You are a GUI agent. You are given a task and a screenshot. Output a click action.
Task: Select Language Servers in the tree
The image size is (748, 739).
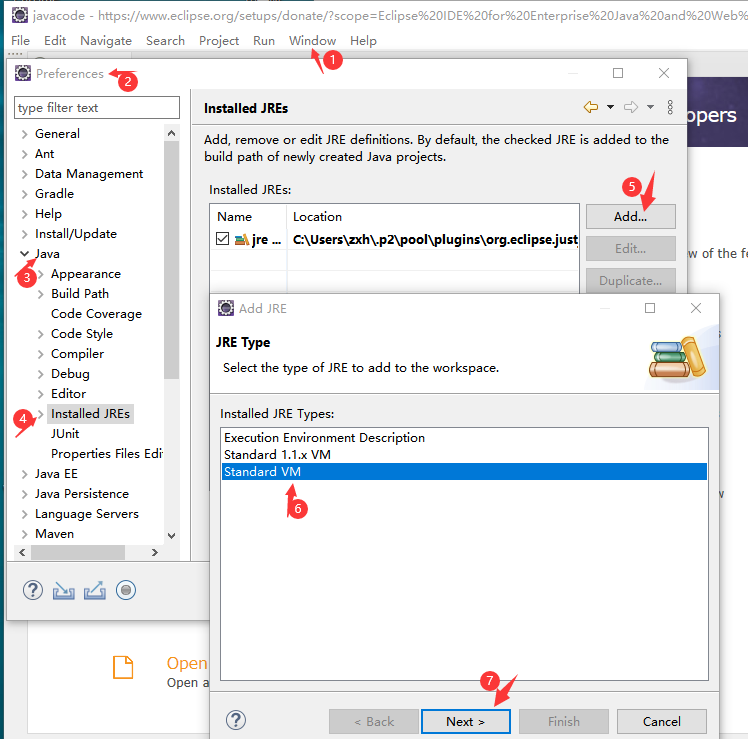87,514
